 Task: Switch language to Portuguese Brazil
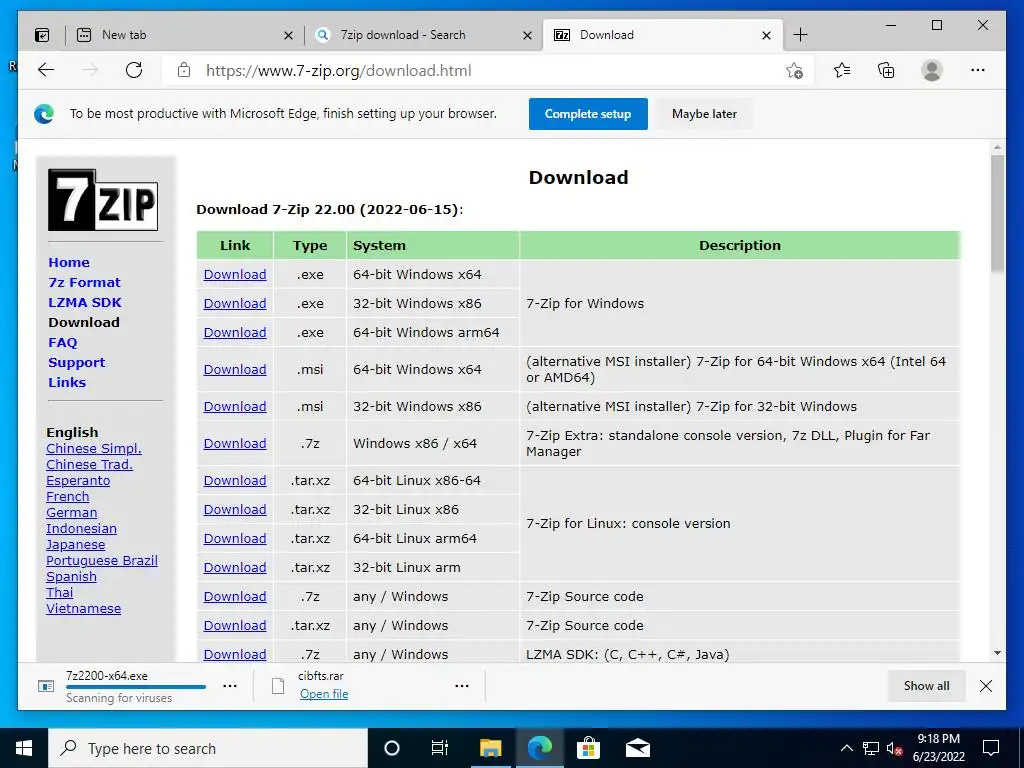tap(102, 560)
